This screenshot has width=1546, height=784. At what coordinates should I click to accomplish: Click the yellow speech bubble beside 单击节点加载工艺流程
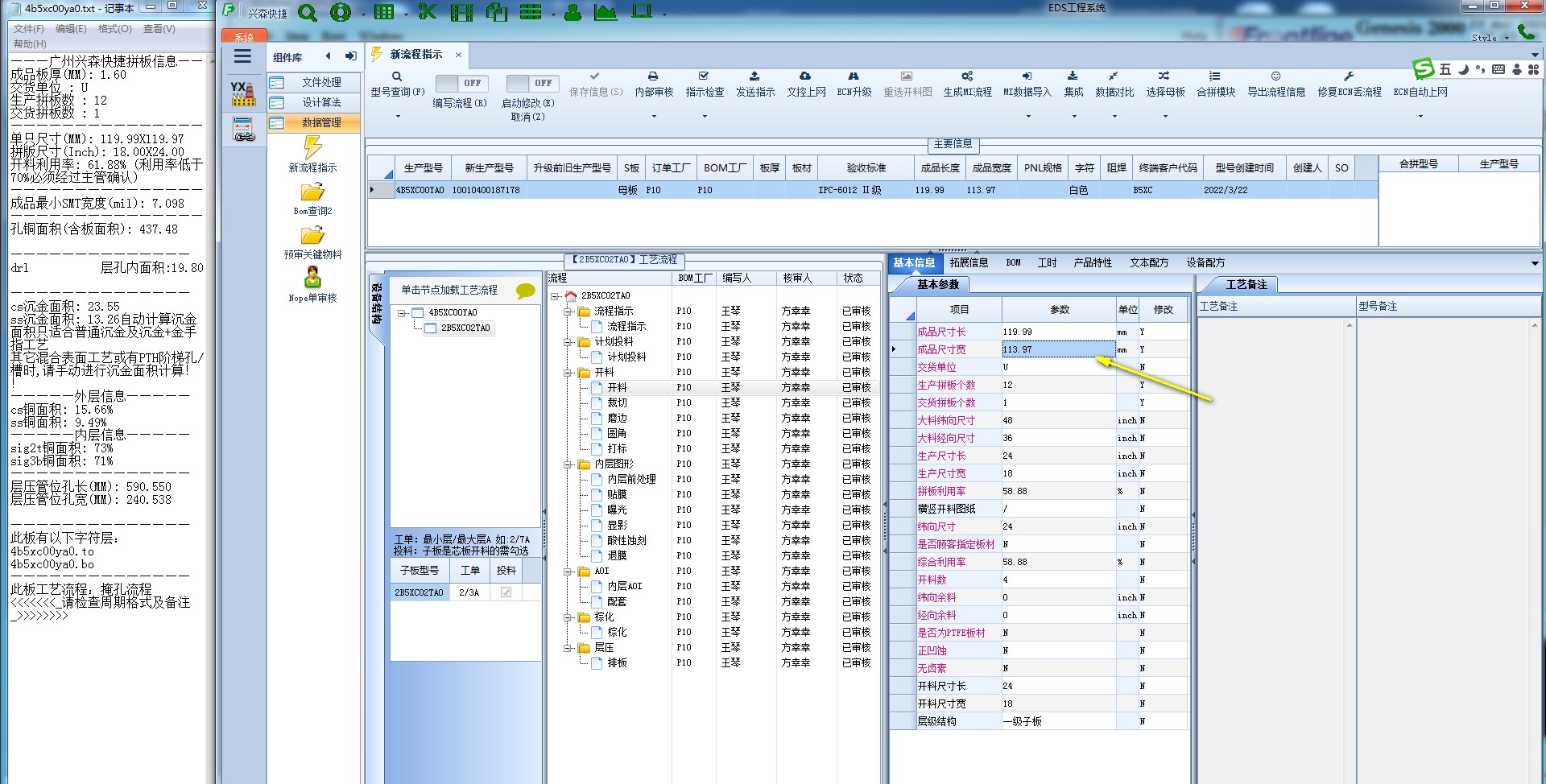point(526,291)
